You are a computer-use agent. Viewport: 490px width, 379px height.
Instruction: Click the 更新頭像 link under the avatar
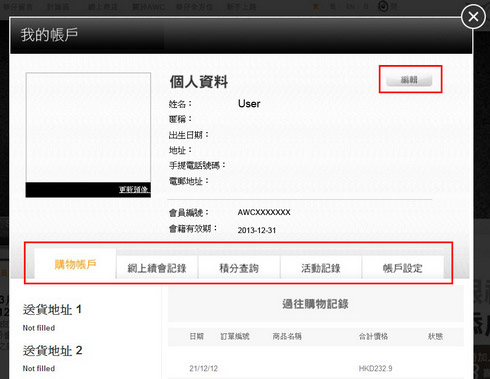tap(134, 189)
